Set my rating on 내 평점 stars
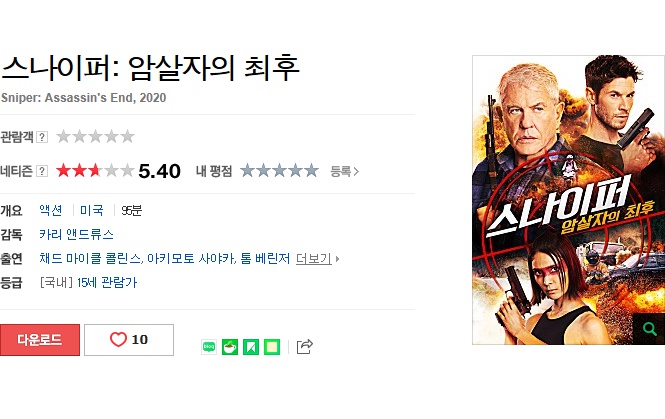 pos(279,171)
